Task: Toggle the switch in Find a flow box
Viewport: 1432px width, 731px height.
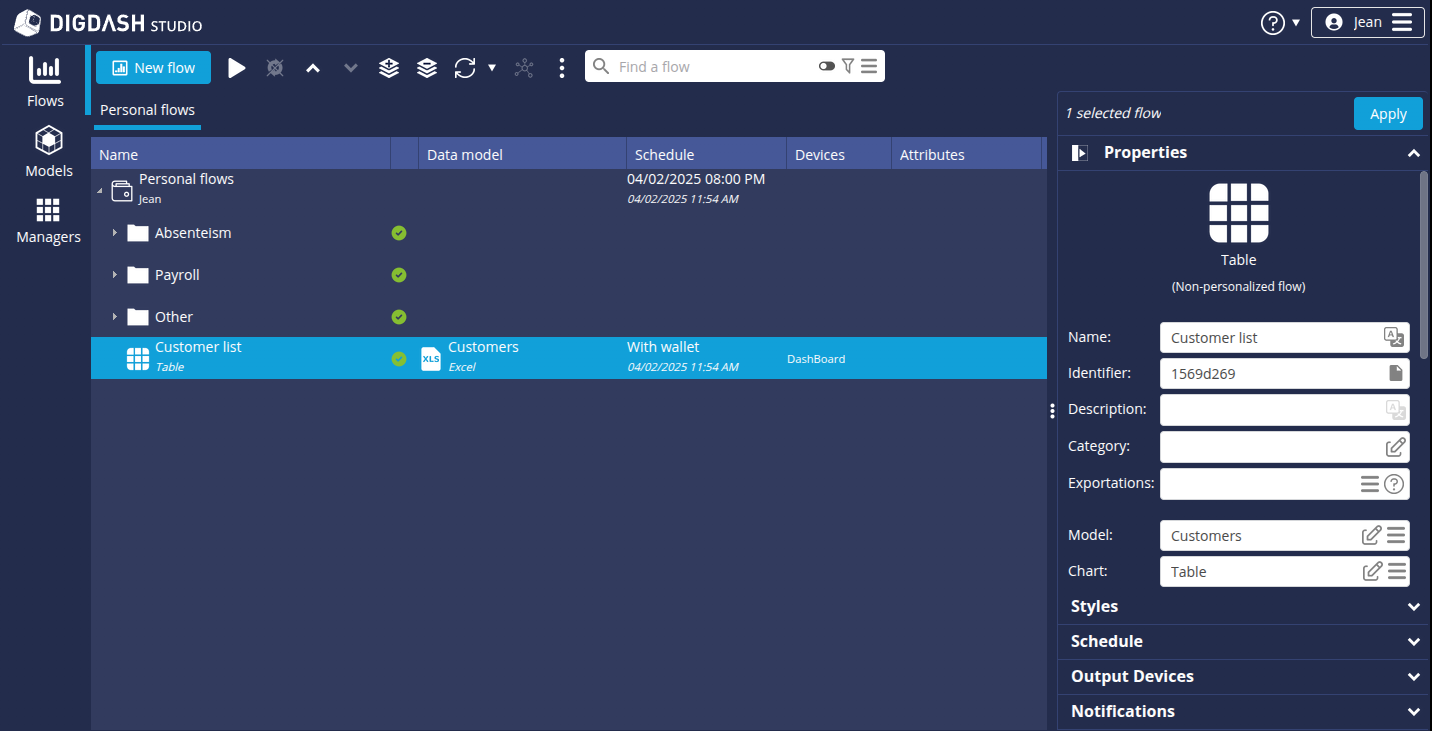Action: [826, 66]
